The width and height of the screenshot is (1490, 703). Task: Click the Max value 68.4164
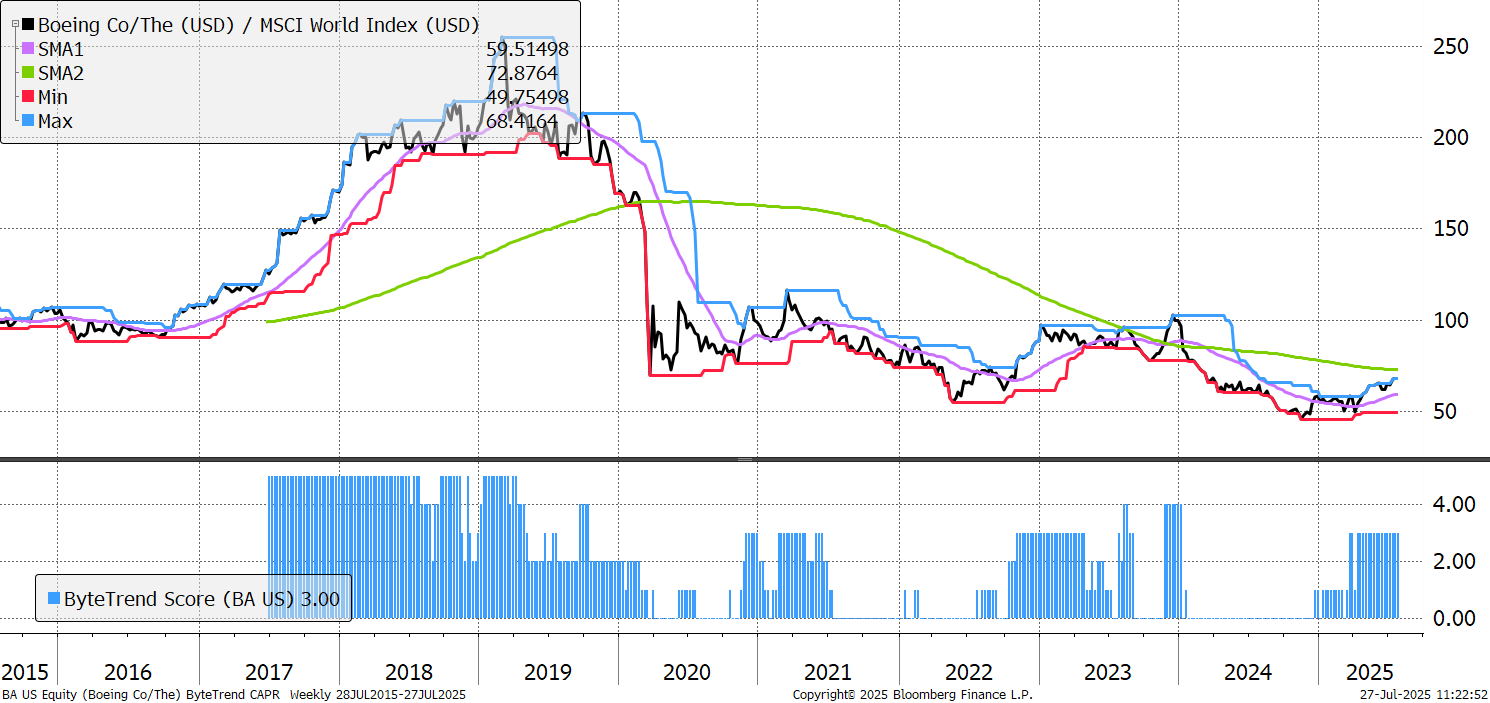click(522, 121)
